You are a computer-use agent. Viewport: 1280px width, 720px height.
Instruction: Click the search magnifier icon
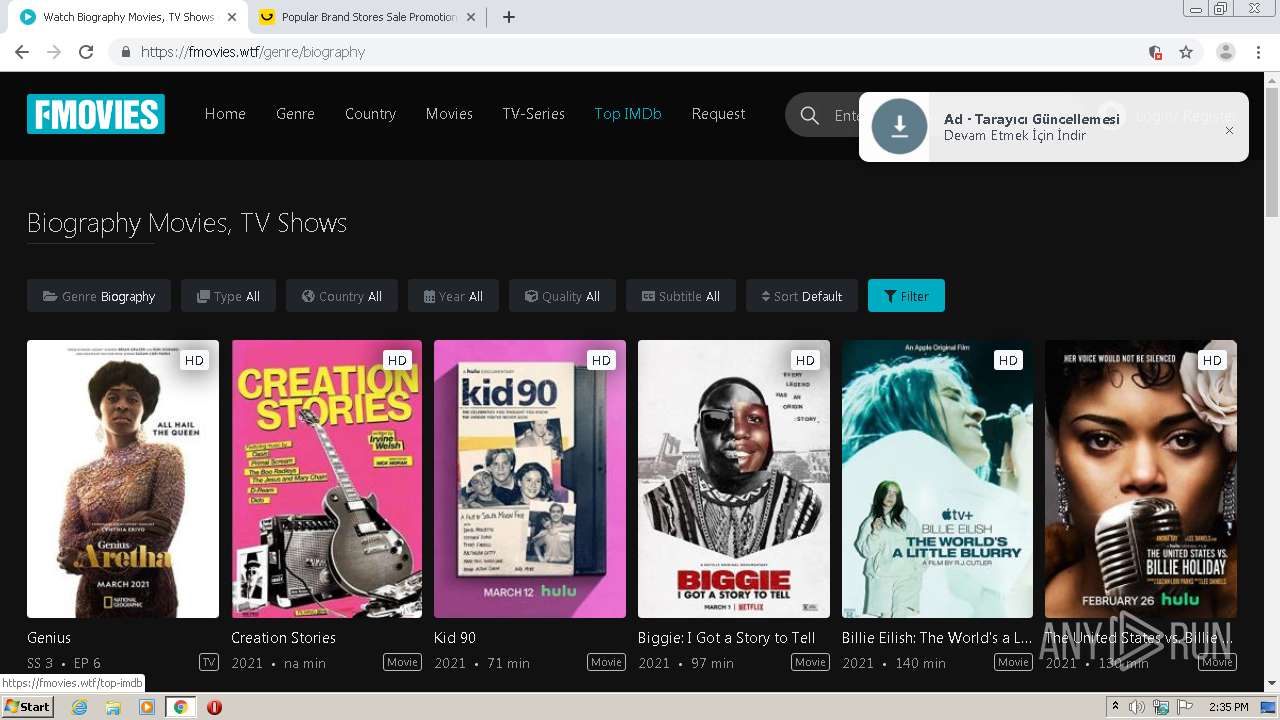[x=810, y=116]
